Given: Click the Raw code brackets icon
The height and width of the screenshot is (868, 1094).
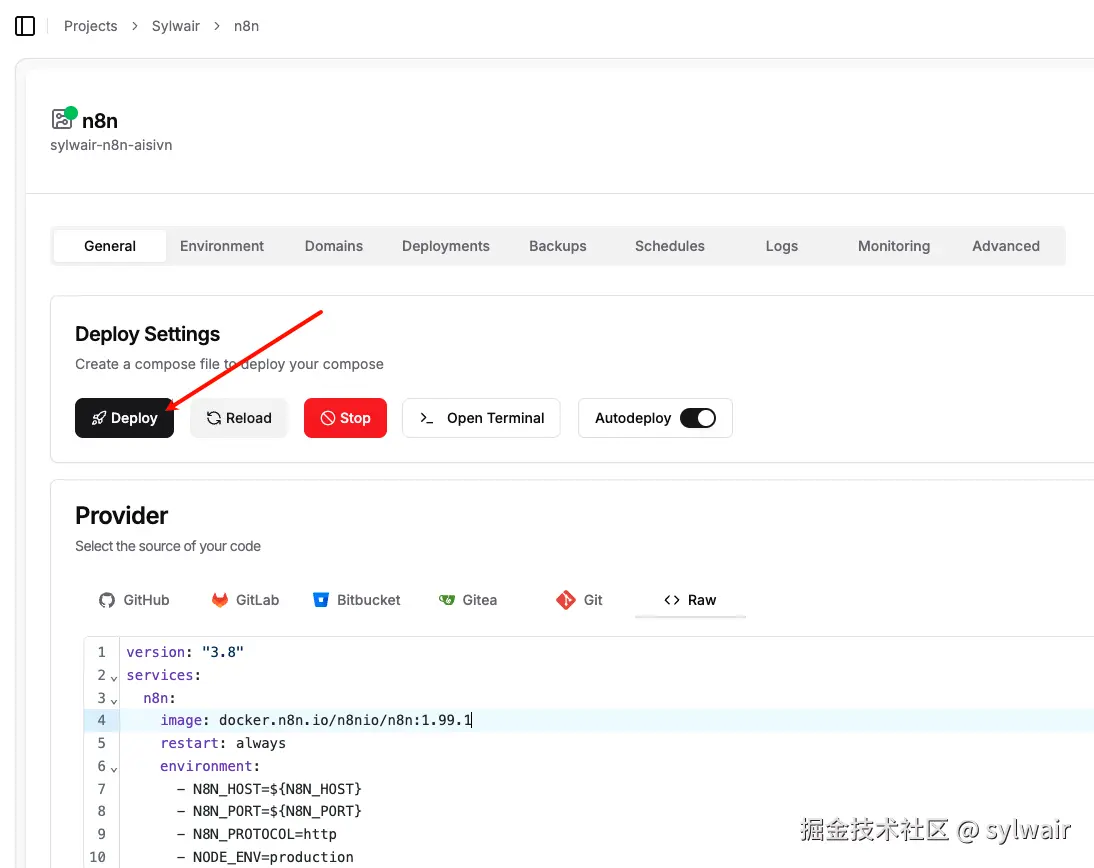Looking at the screenshot, I should [672, 600].
